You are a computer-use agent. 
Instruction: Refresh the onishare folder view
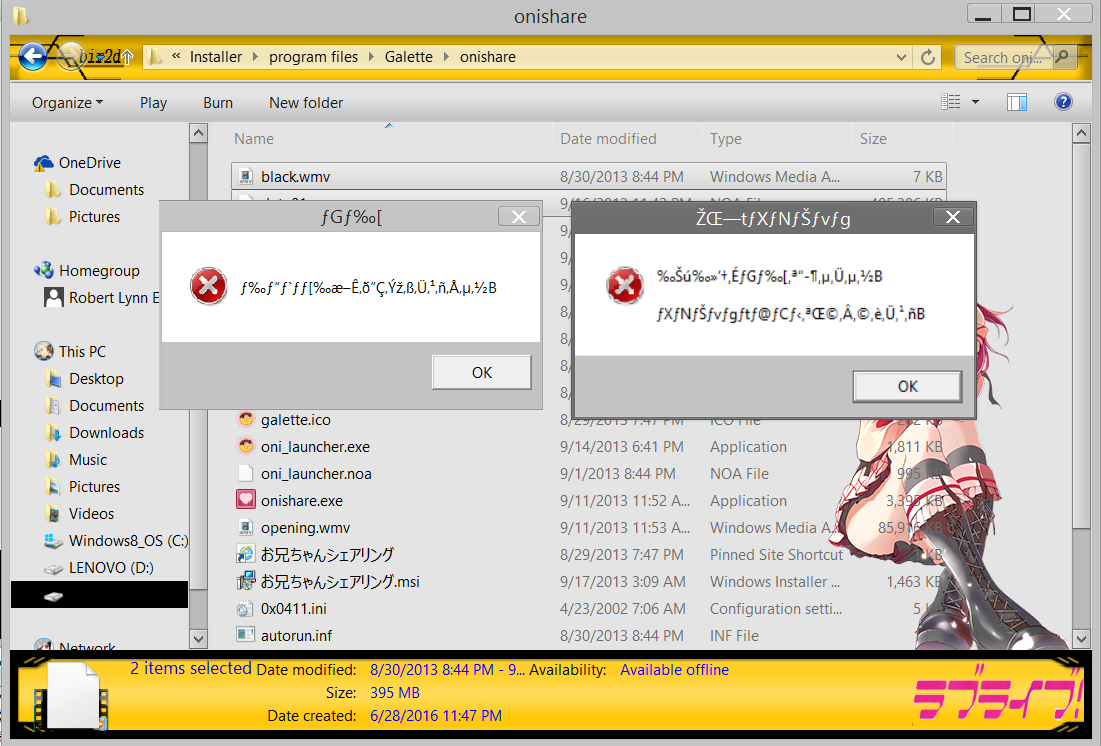[928, 57]
